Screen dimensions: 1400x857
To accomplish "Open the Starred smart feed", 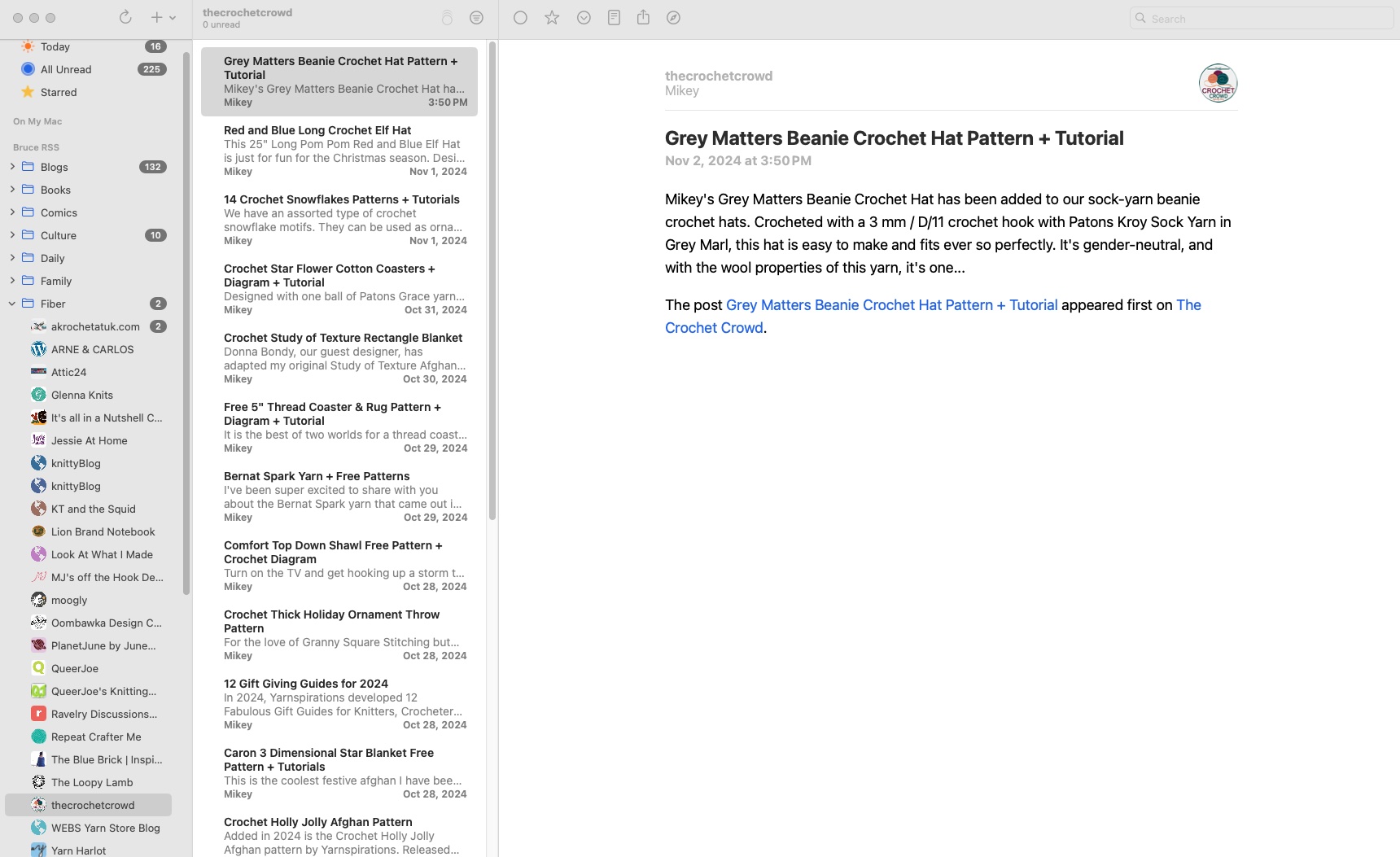I will tap(88, 92).
